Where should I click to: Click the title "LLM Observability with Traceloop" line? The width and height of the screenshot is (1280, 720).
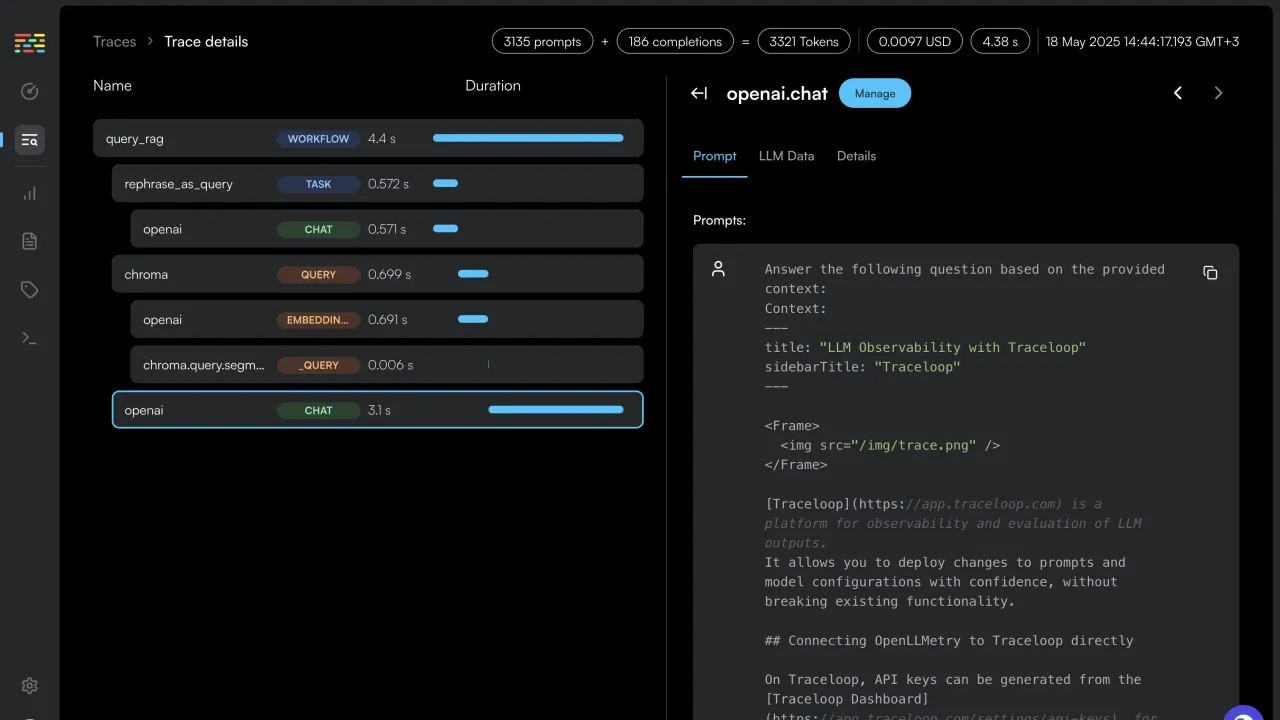pyautogui.click(x=925, y=347)
